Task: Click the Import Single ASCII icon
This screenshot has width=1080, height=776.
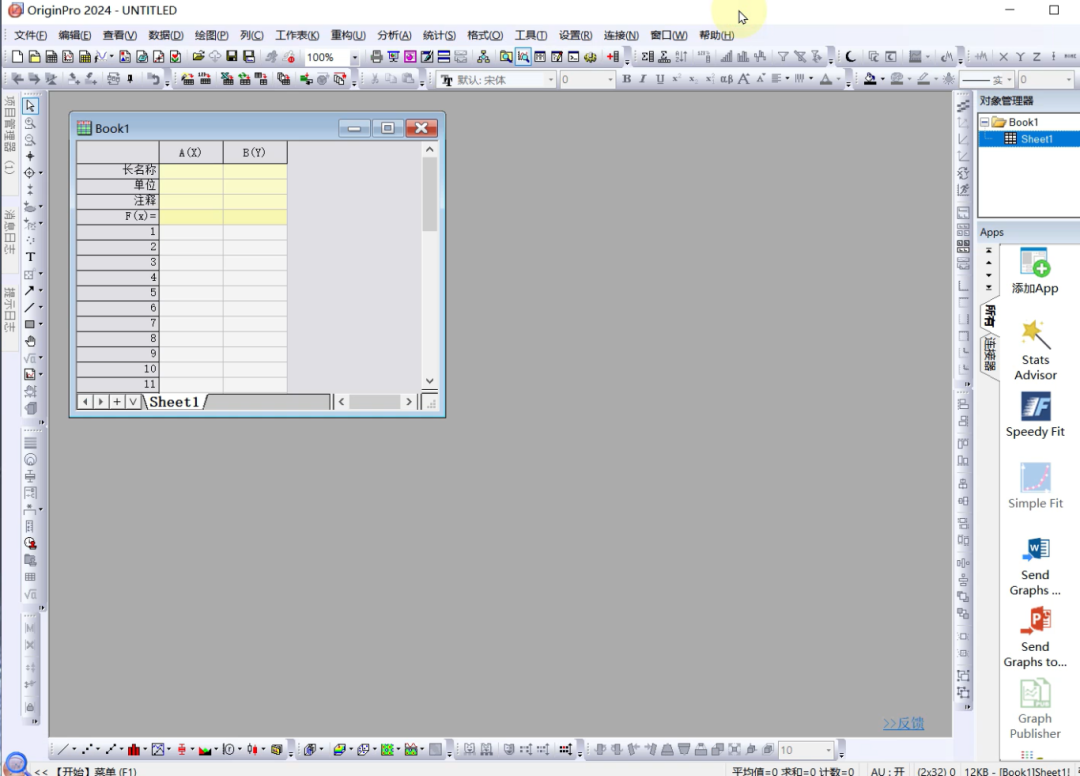Action: 205,79
